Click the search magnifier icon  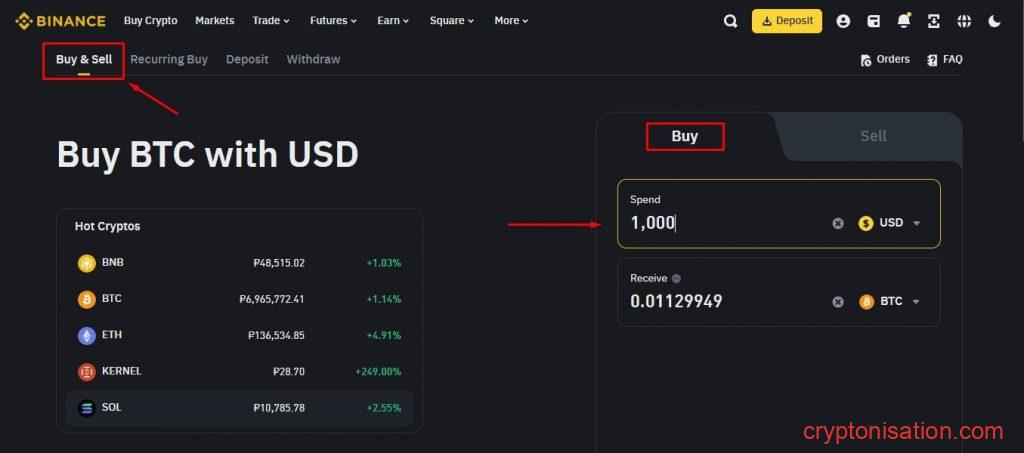tap(730, 21)
